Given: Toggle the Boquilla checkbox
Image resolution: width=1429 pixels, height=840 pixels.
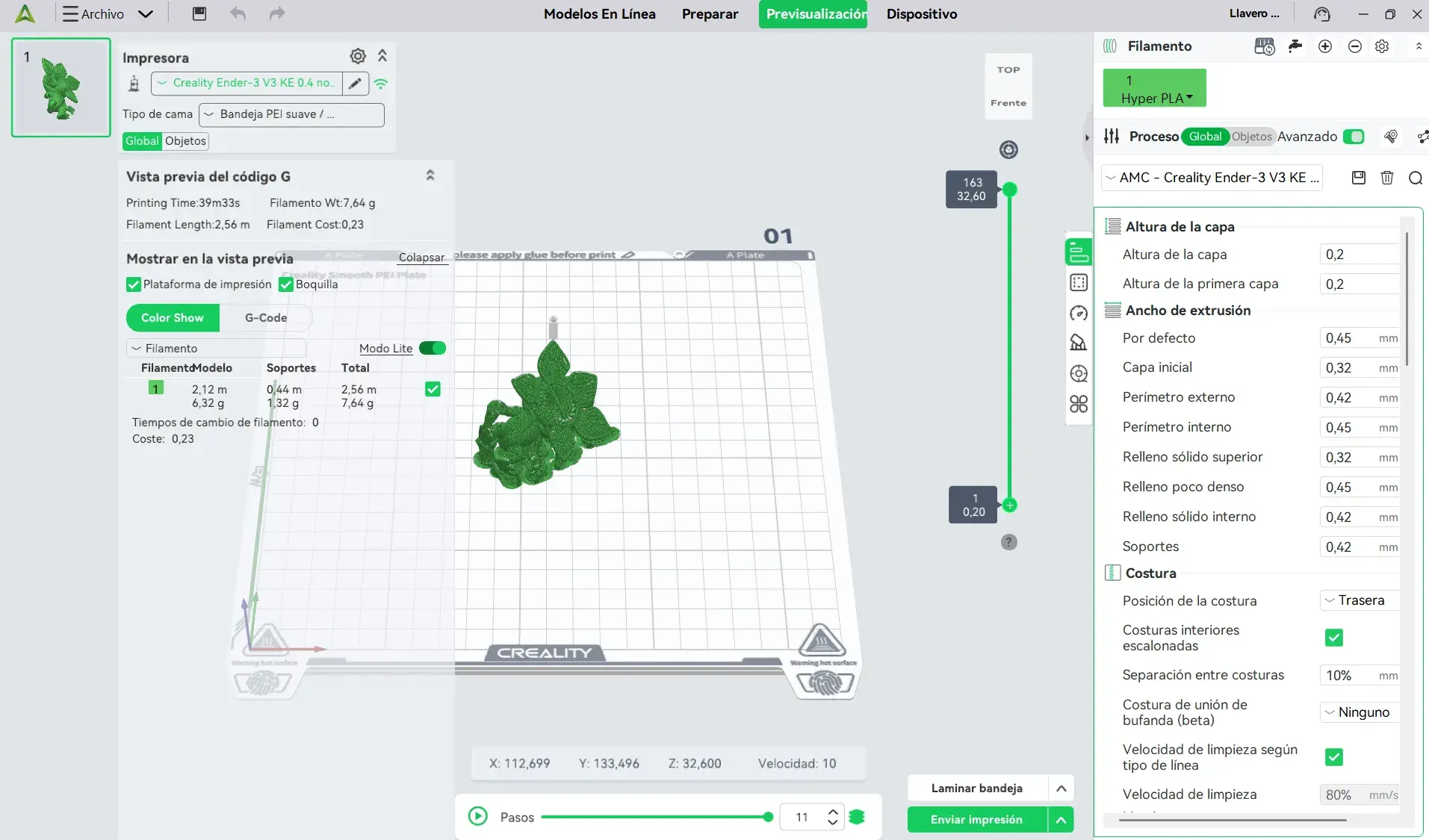Looking at the screenshot, I should point(285,284).
